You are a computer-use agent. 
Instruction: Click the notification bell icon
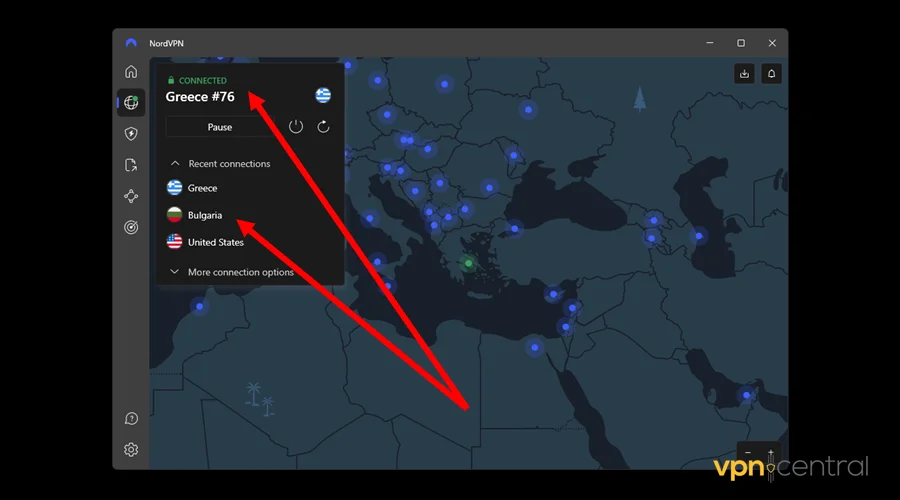click(772, 74)
